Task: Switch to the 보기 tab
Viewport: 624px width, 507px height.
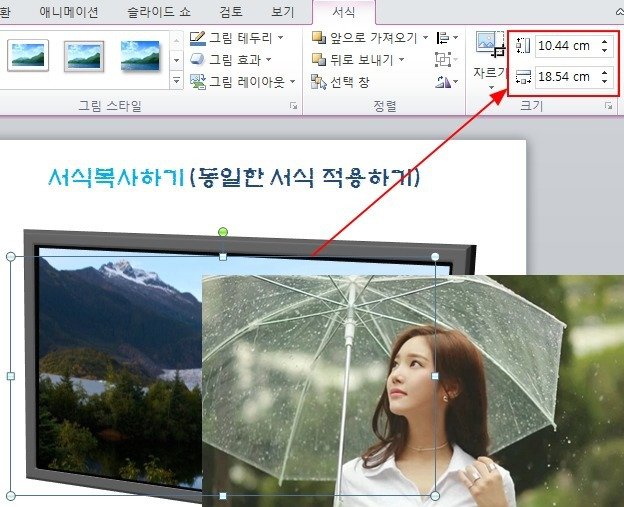Action: (x=283, y=12)
